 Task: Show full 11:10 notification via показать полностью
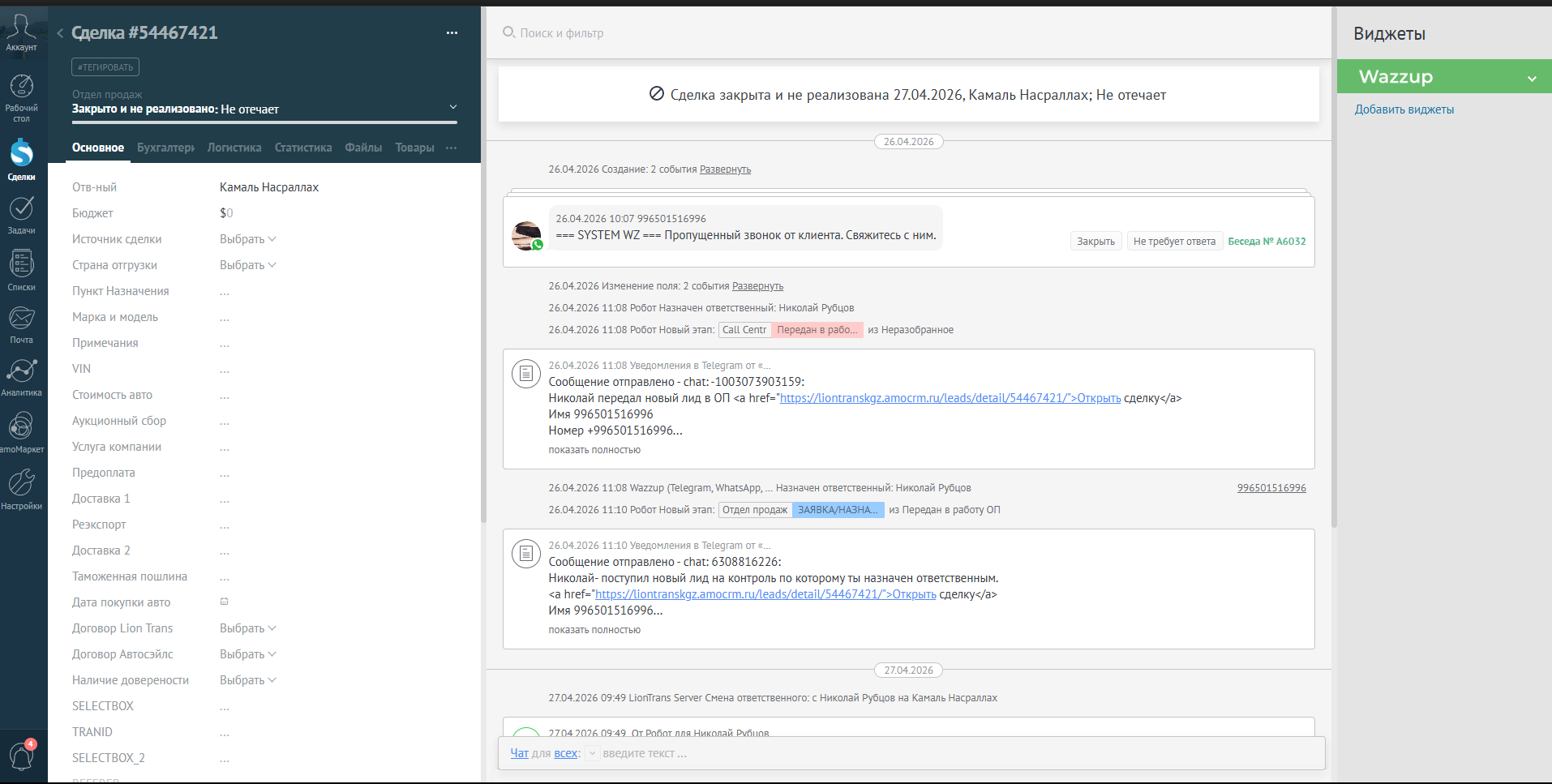[x=594, y=630]
